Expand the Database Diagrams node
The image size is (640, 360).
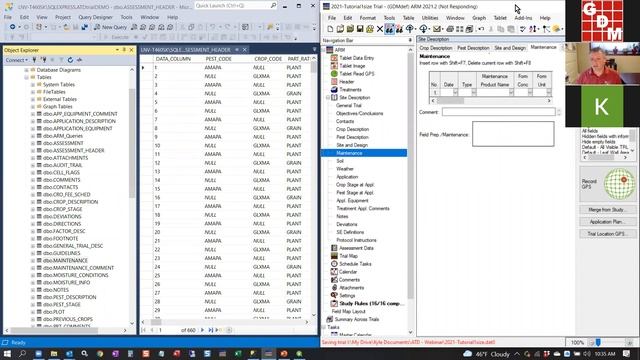[x=26, y=70]
